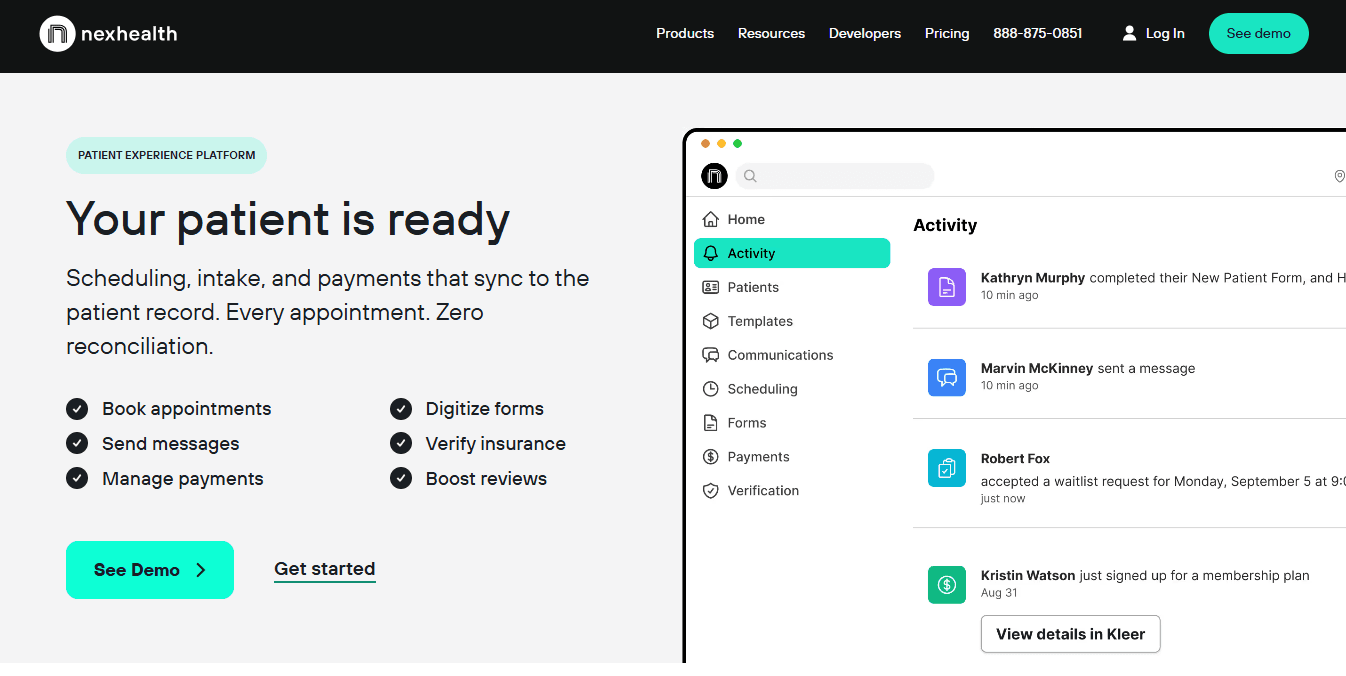Click the arrow inside See Demo button

[x=201, y=570]
